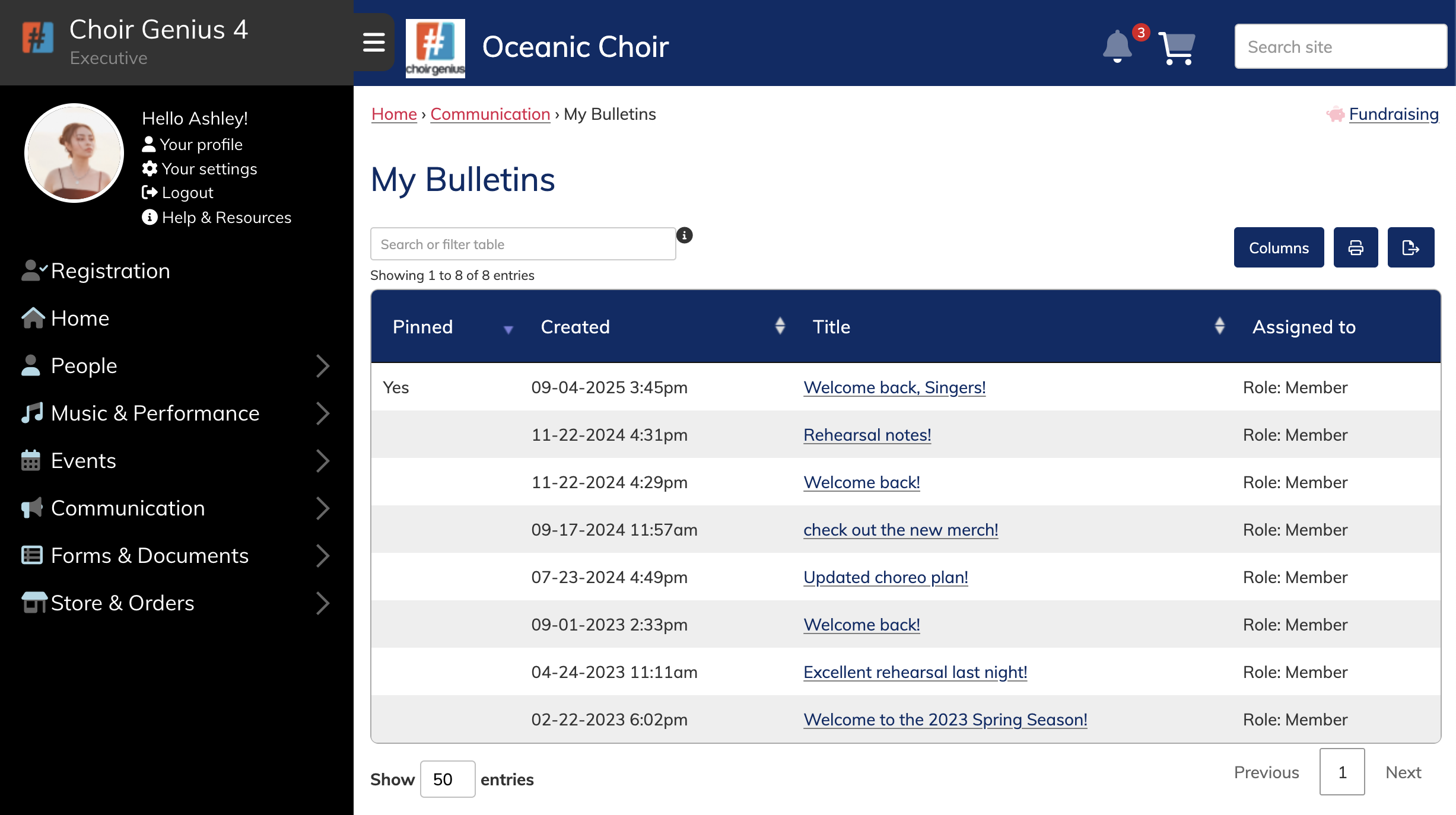This screenshot has height=815, width=1456.
Task: Click the print table icon button
Action: click(x=1356, y=248)
